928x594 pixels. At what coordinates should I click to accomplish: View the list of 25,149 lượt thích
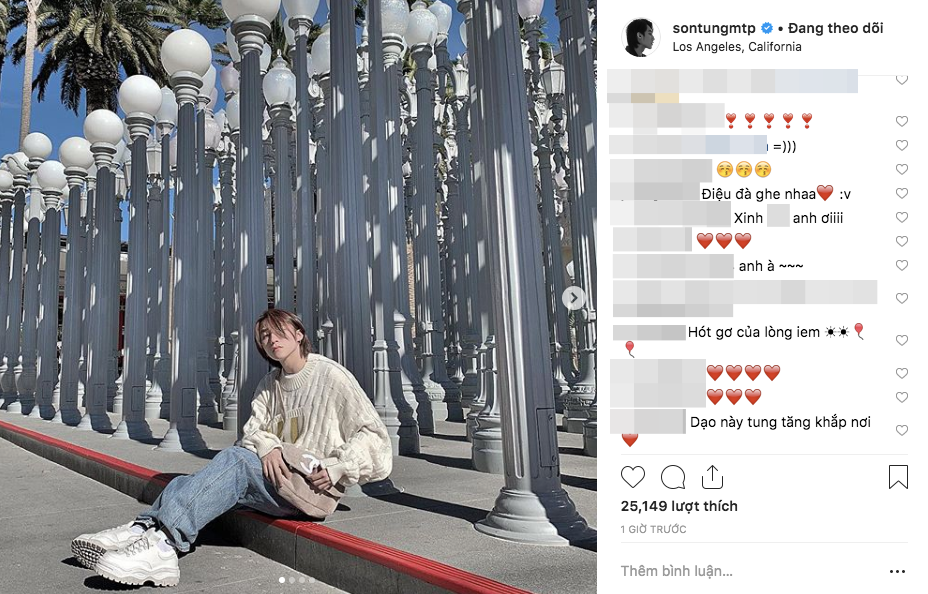pos(679,506)
